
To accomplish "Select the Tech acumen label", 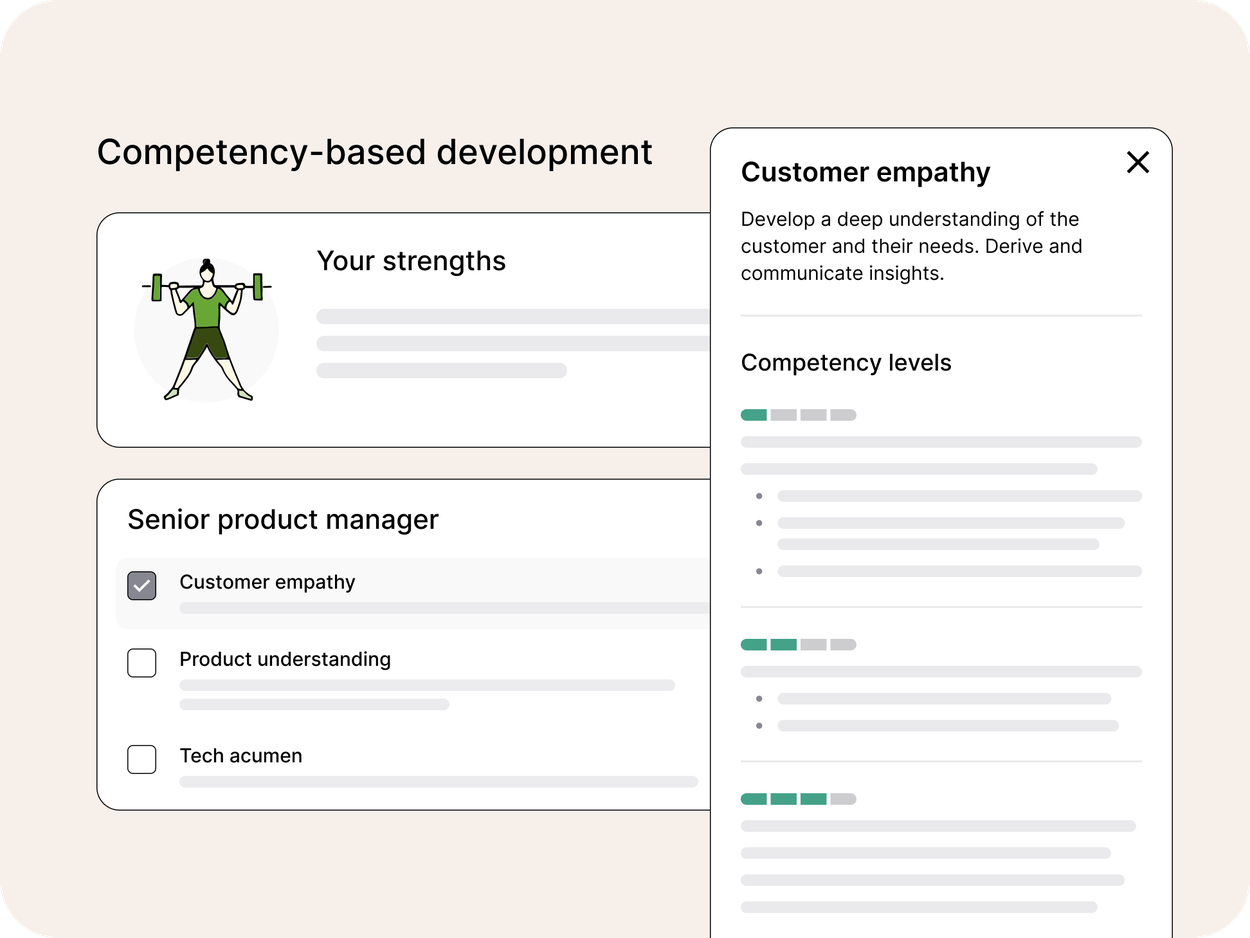I will click(241, 756).
